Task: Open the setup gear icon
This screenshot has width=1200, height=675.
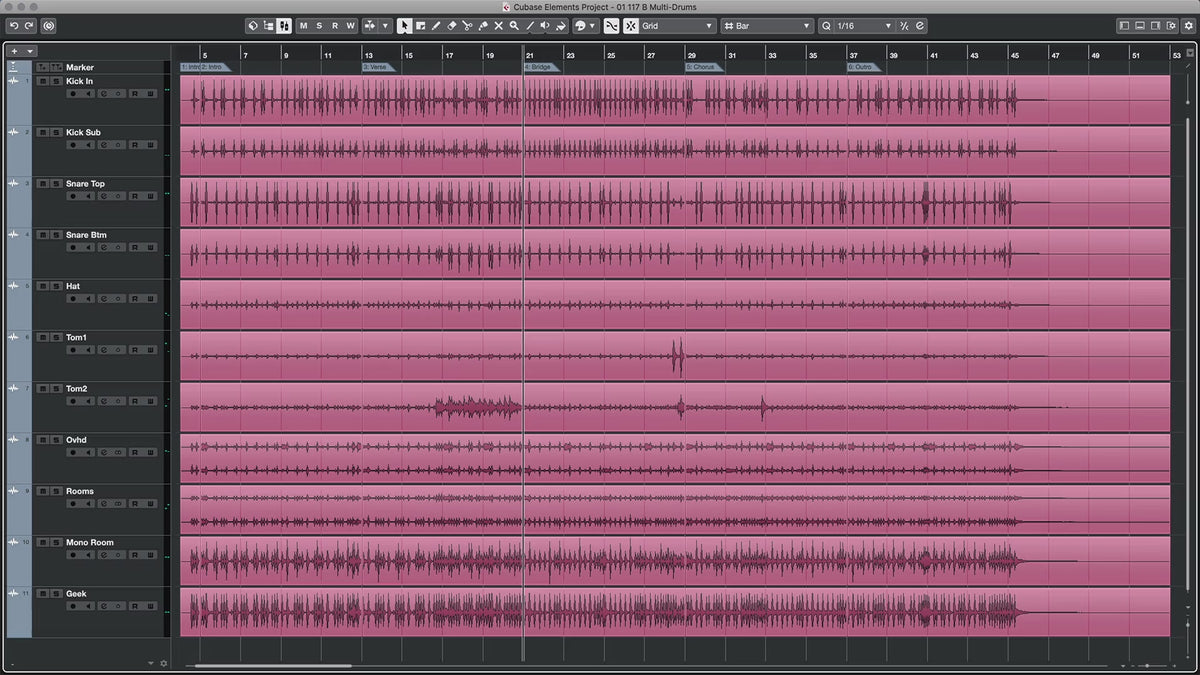Action: coord(1188,26)
